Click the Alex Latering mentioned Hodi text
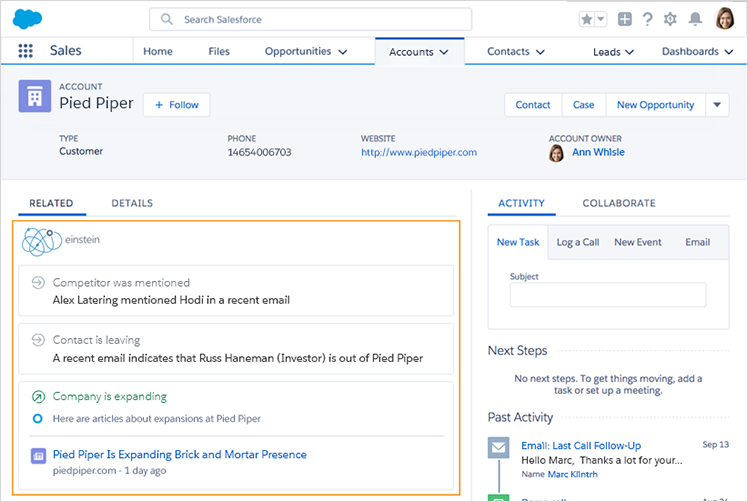748x502 pixels. click(171, 300)
